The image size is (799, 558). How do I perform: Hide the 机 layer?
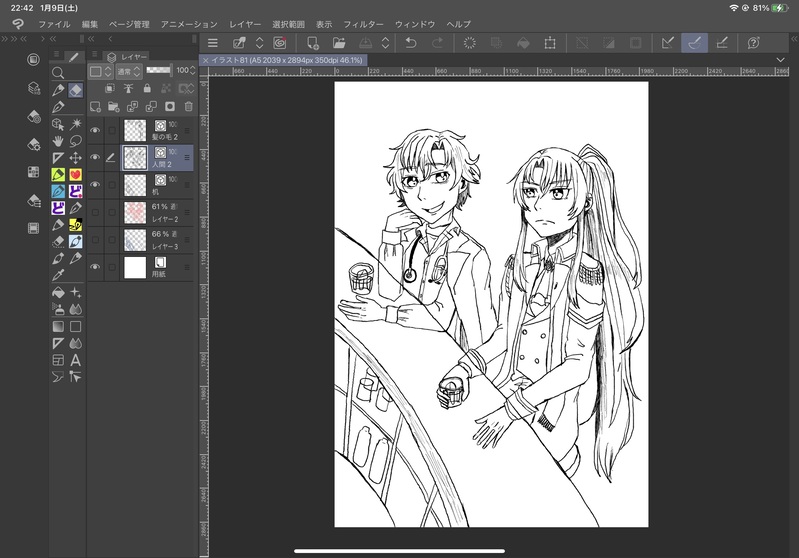coord(95,185)
